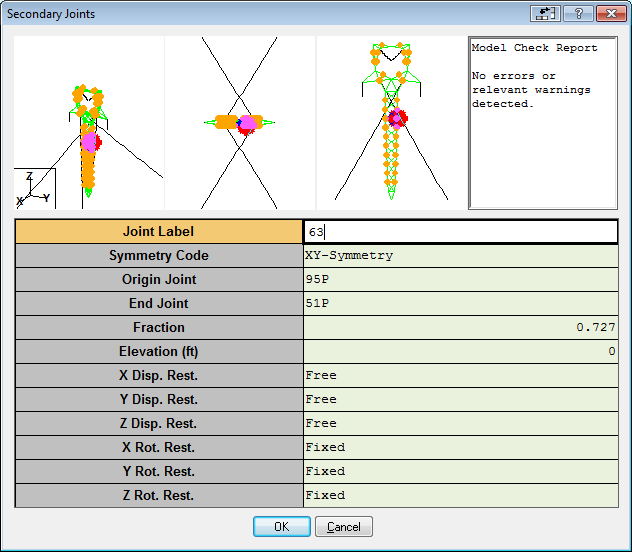632x552 pixels.
Task: Edit the Joint Label field with 63
Action: click(461, 232)
